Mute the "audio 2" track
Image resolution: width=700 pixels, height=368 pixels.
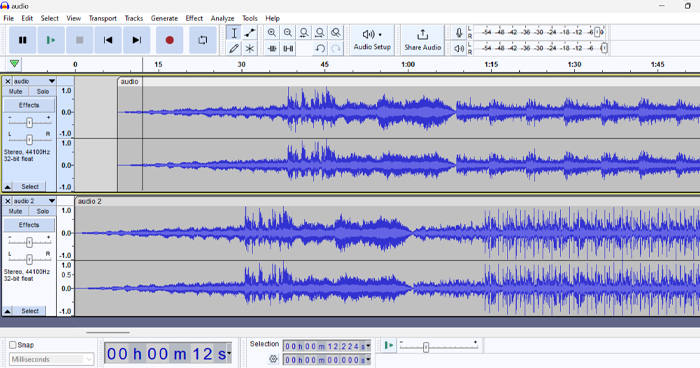point(16,211)
